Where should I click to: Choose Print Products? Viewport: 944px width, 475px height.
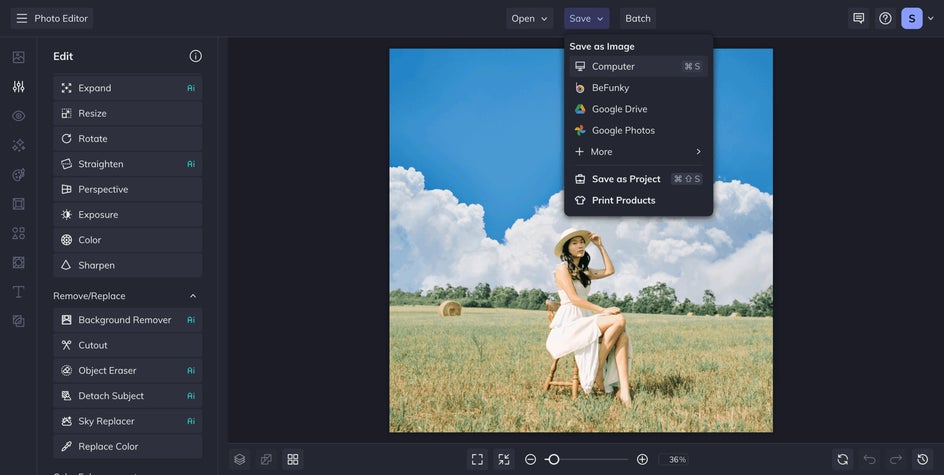(638, 200)
